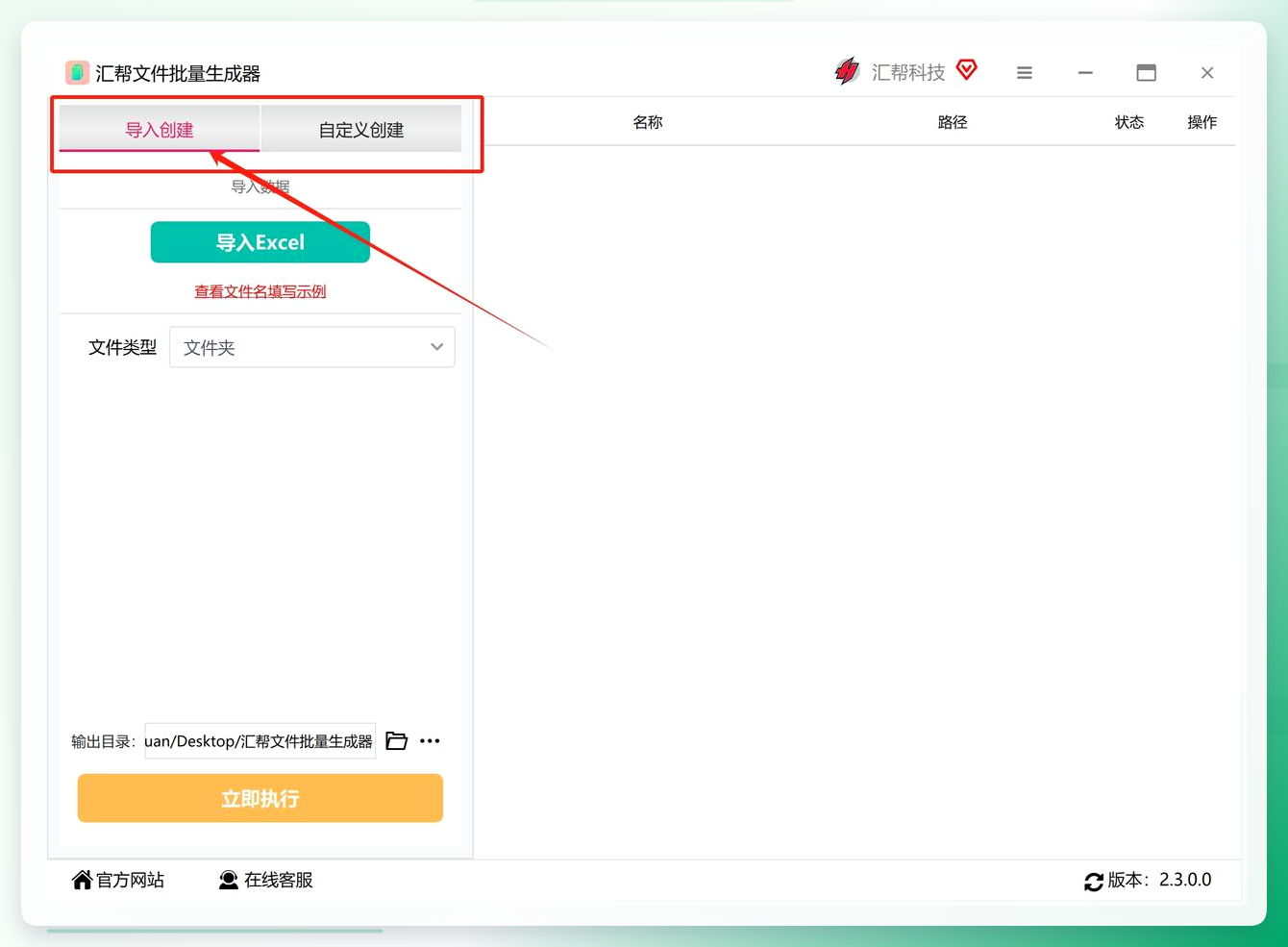
Task: Click the red VIP diamond icon
Action: 967,69
